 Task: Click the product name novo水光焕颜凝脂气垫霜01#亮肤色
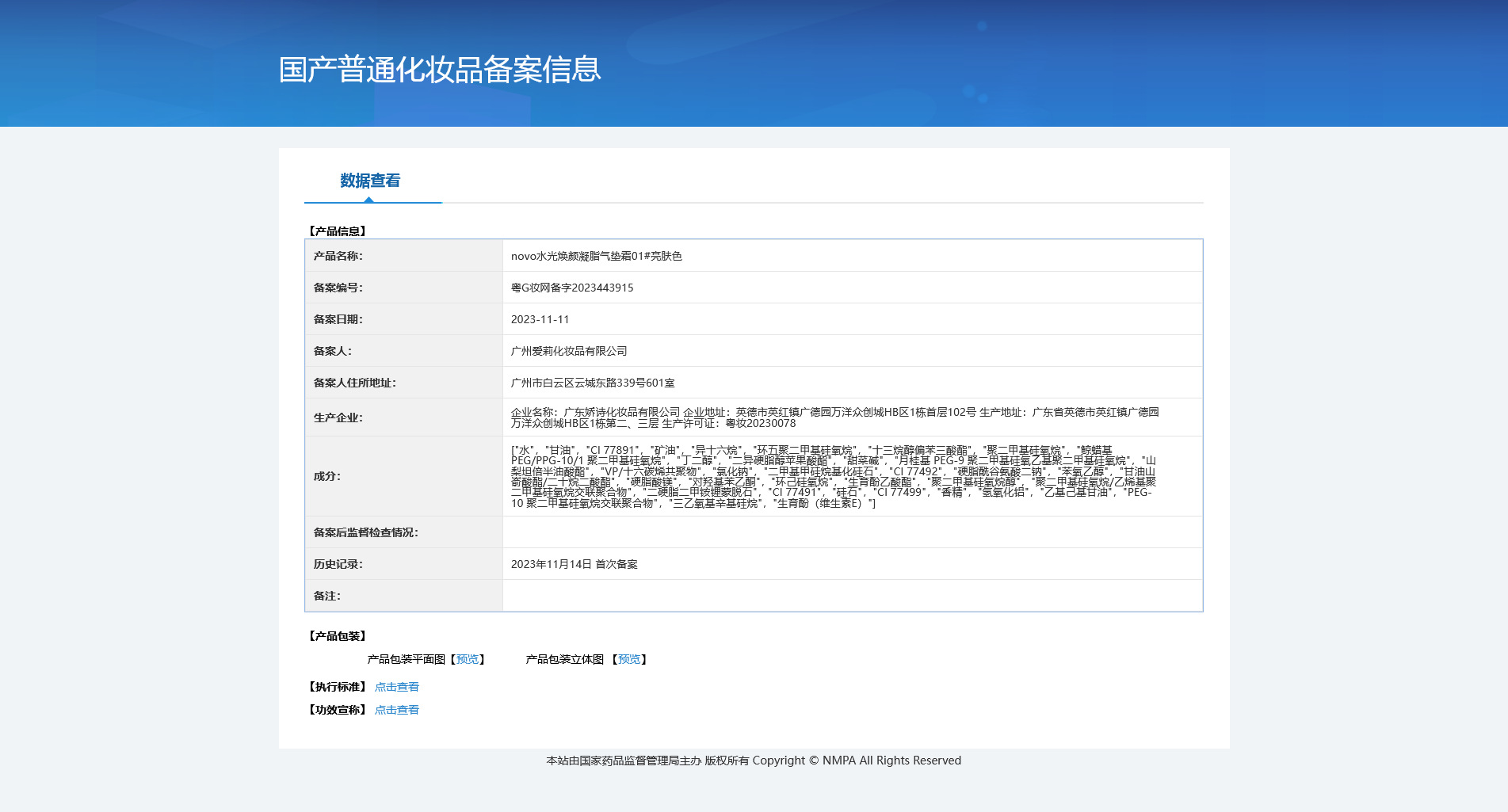[597, 256]
